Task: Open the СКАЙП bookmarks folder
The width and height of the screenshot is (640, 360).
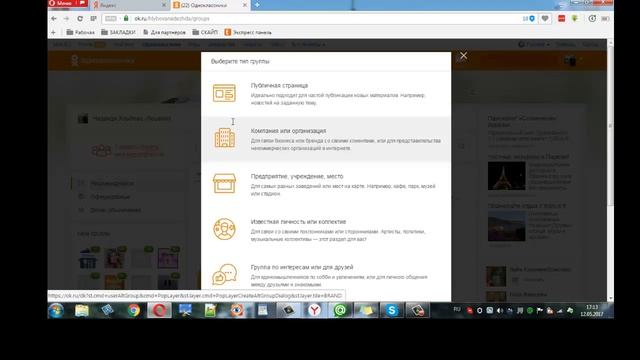Action: pyautogui.click(x=205, y=32)
